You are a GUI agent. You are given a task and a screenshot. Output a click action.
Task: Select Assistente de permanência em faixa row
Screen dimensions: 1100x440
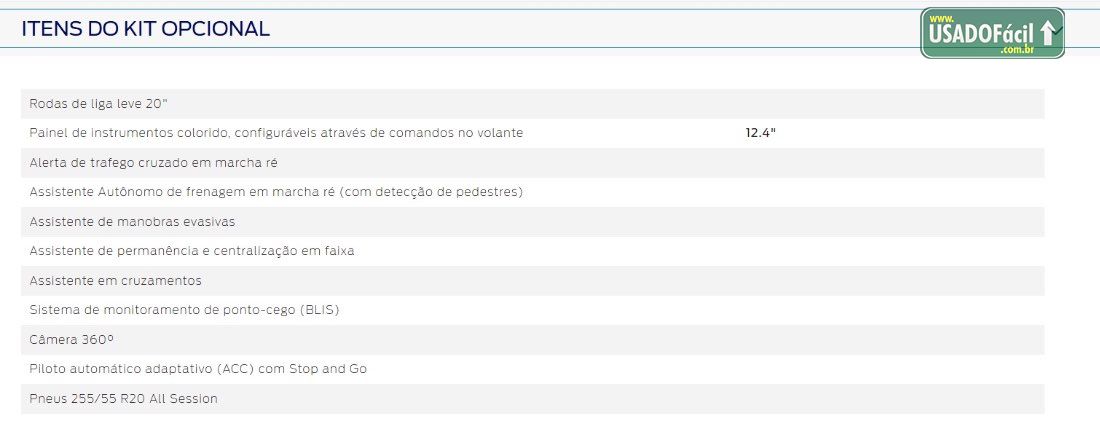coord(532,251)
